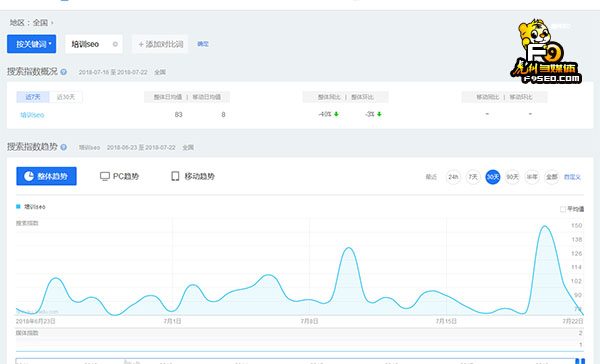Toggle the 培训seo legend color square
Screen dimensions: 600x364
(x=18, y=207)
